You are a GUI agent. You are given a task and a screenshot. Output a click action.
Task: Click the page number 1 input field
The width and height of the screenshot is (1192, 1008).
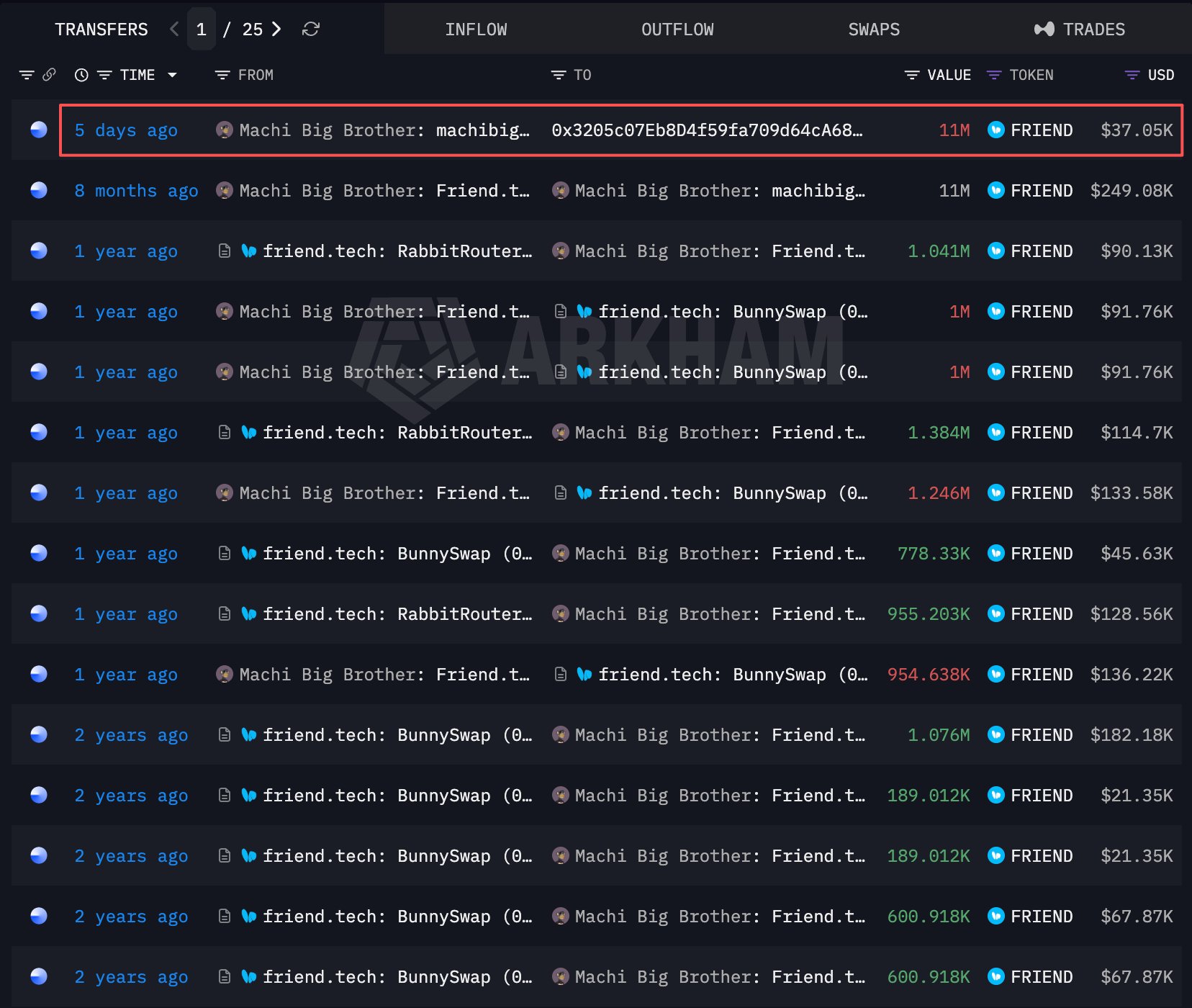point(202,30)
